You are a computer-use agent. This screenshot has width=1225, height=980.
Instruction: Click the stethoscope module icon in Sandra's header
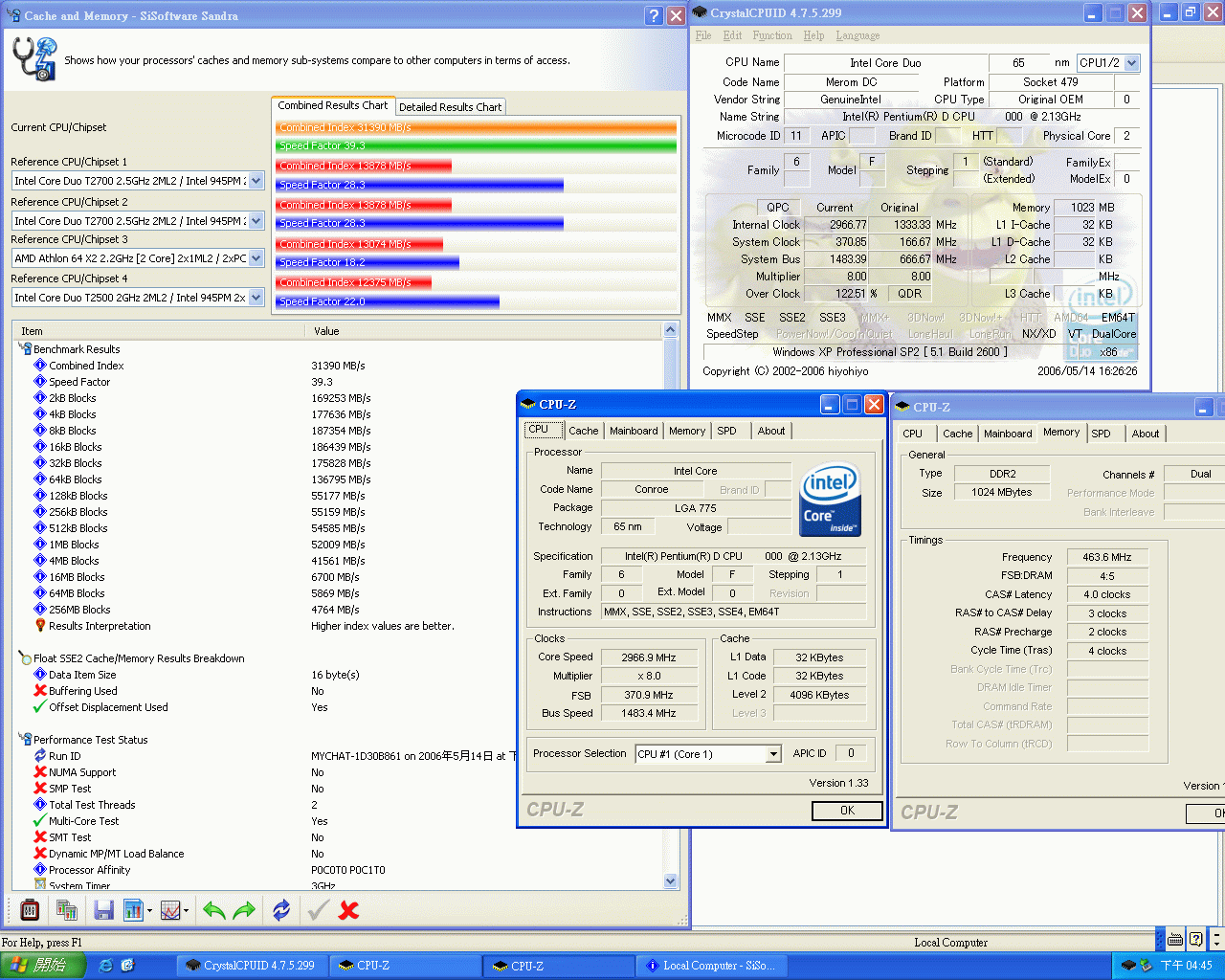tap(34, 59)
